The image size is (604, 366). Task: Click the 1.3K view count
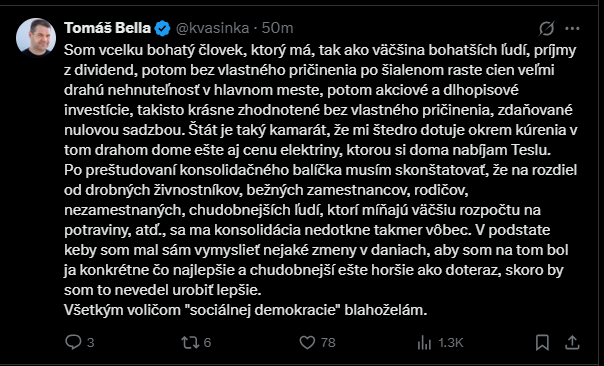[451, 342]
